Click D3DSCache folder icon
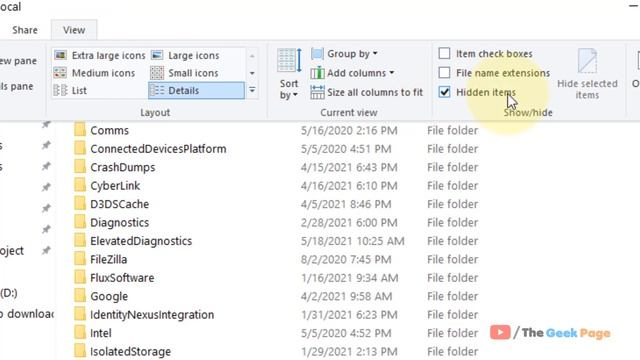 click(80, 204)
